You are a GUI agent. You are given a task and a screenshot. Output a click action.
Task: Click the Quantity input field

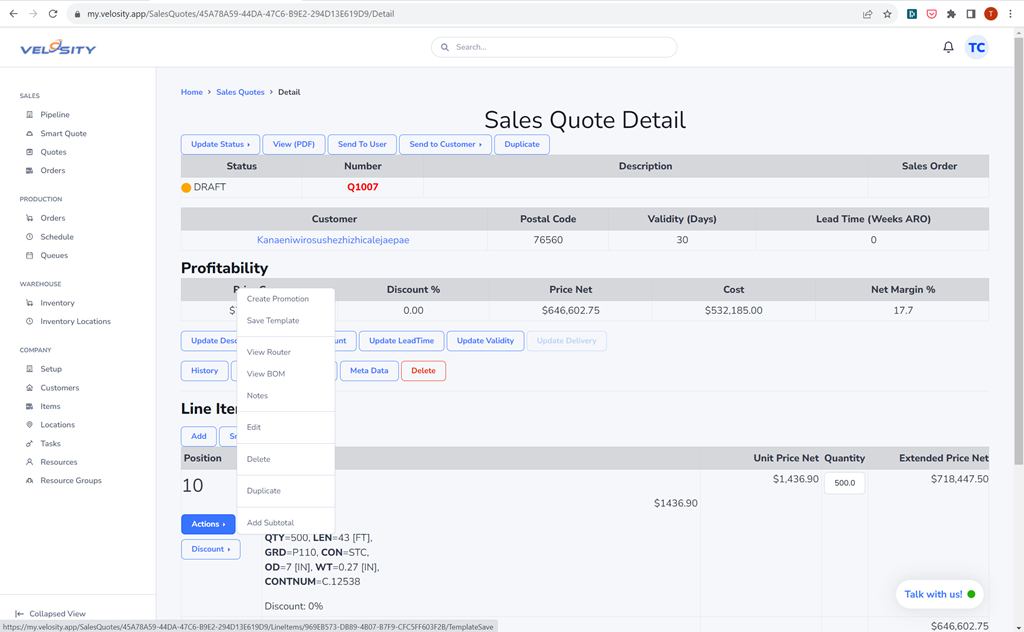[x=844, y=483]
